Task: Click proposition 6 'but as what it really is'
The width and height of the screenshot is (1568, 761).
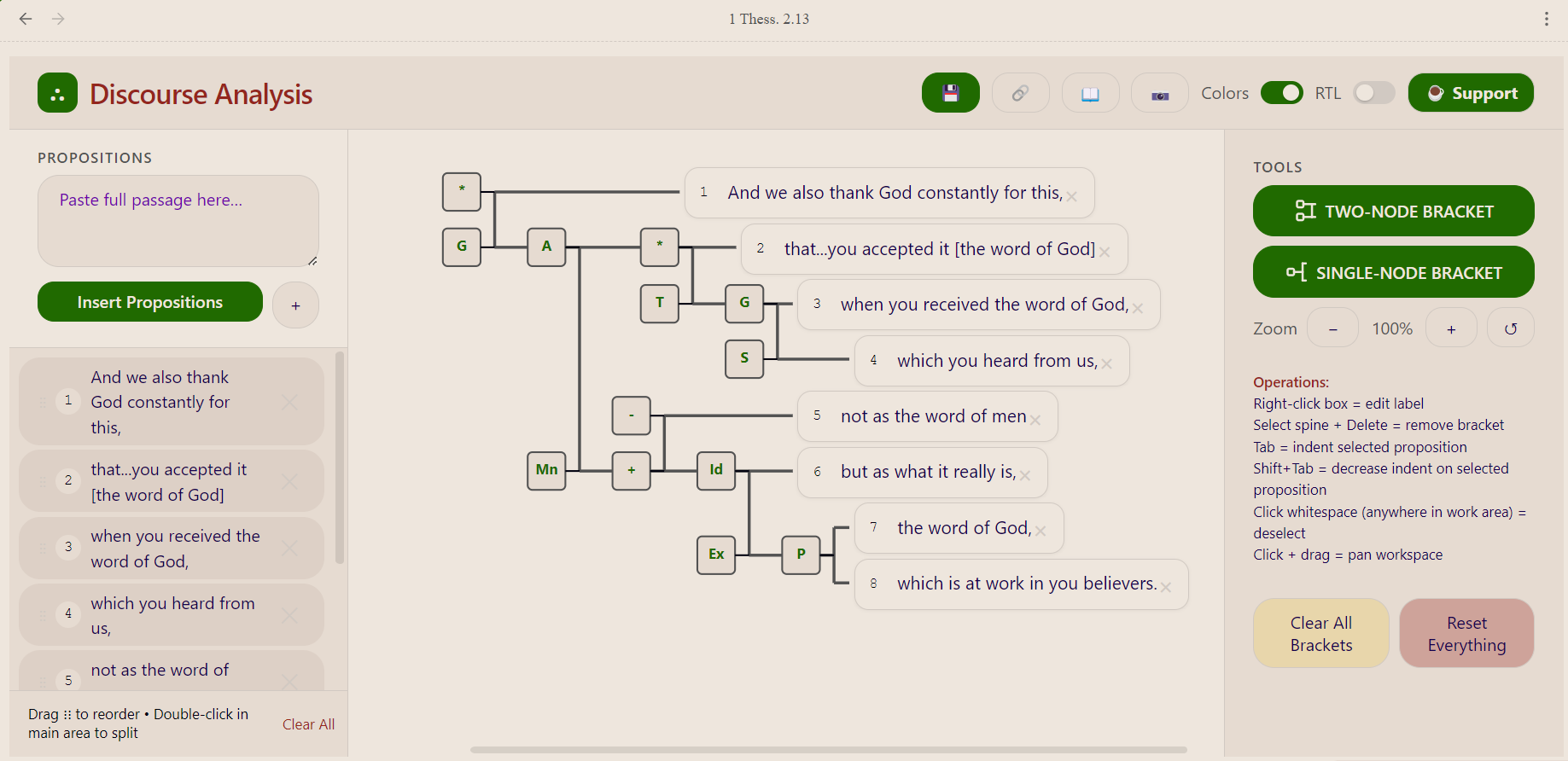Action: (x=922, y=473)
